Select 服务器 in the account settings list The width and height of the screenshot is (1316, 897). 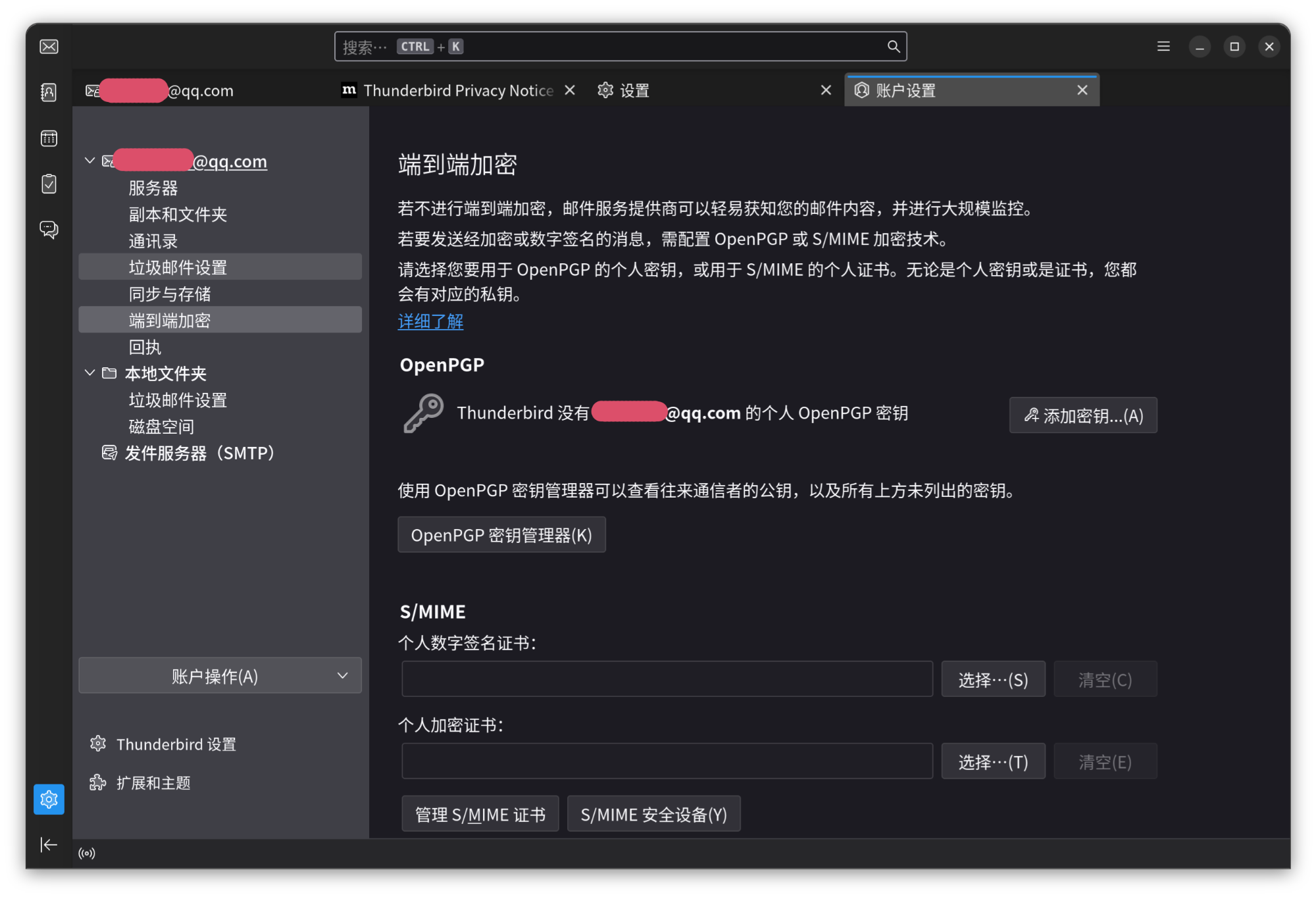click(153, 188)
